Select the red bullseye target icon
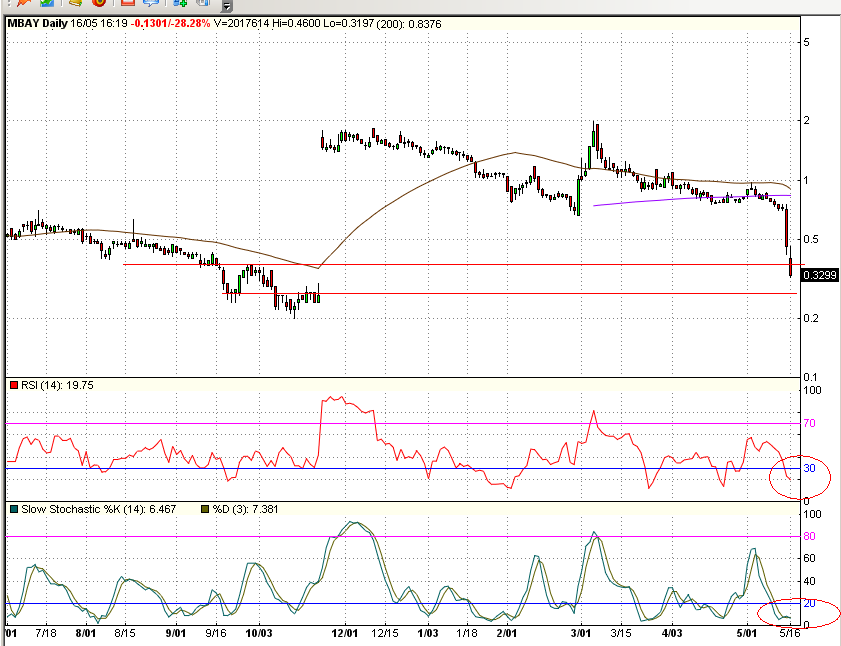The width and height of the screenshot is (841, 646). click(x=100, y=6)
